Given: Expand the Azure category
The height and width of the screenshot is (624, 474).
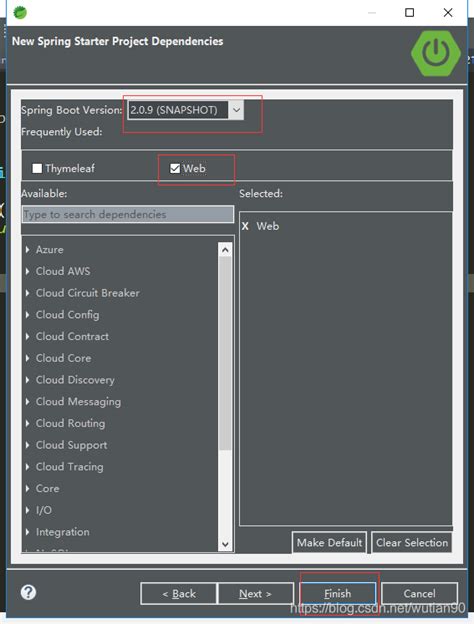Looking at the screenshot, I should (x=27, y=250).
